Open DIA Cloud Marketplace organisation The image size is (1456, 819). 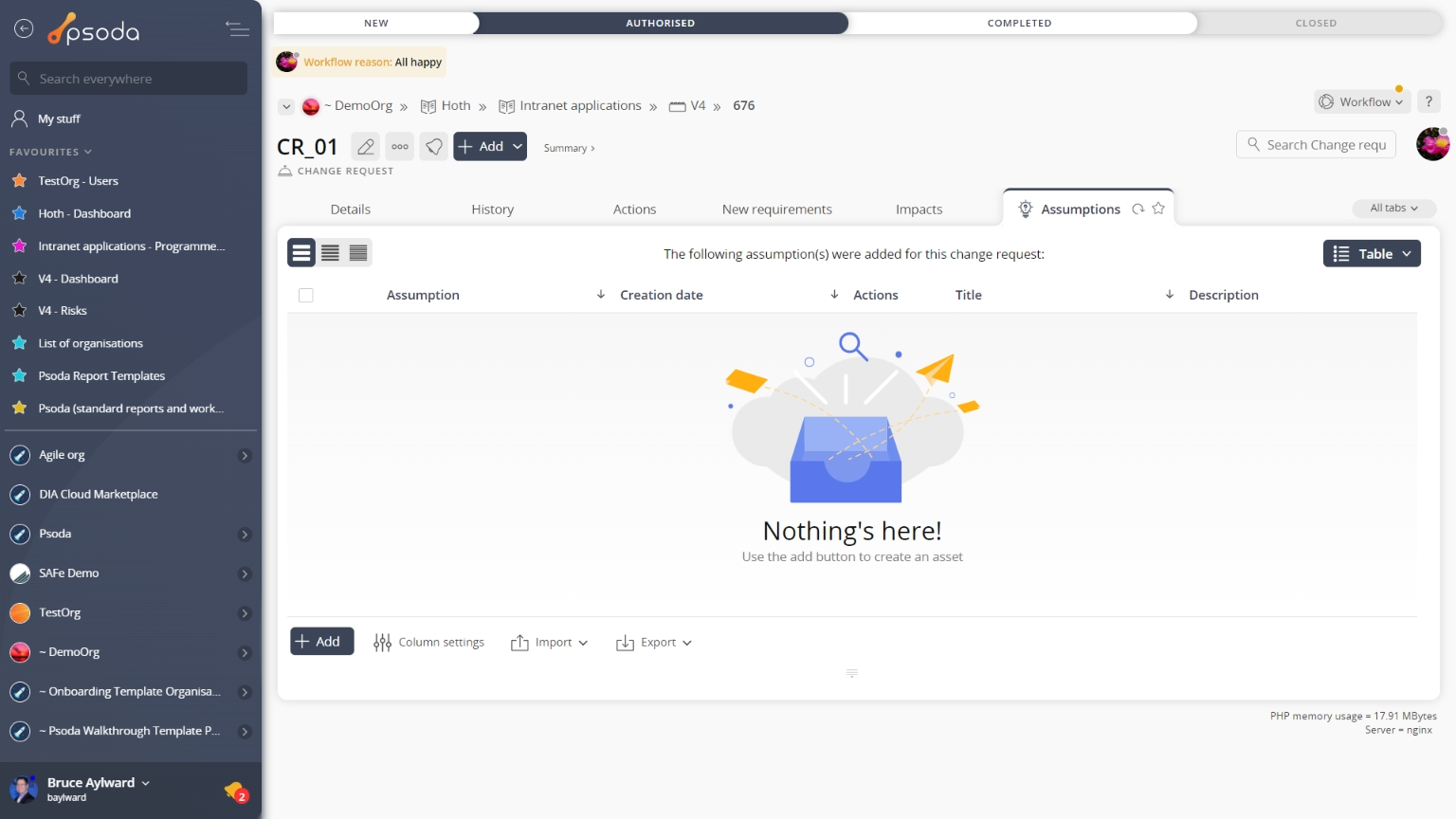(x=99, y=495)
